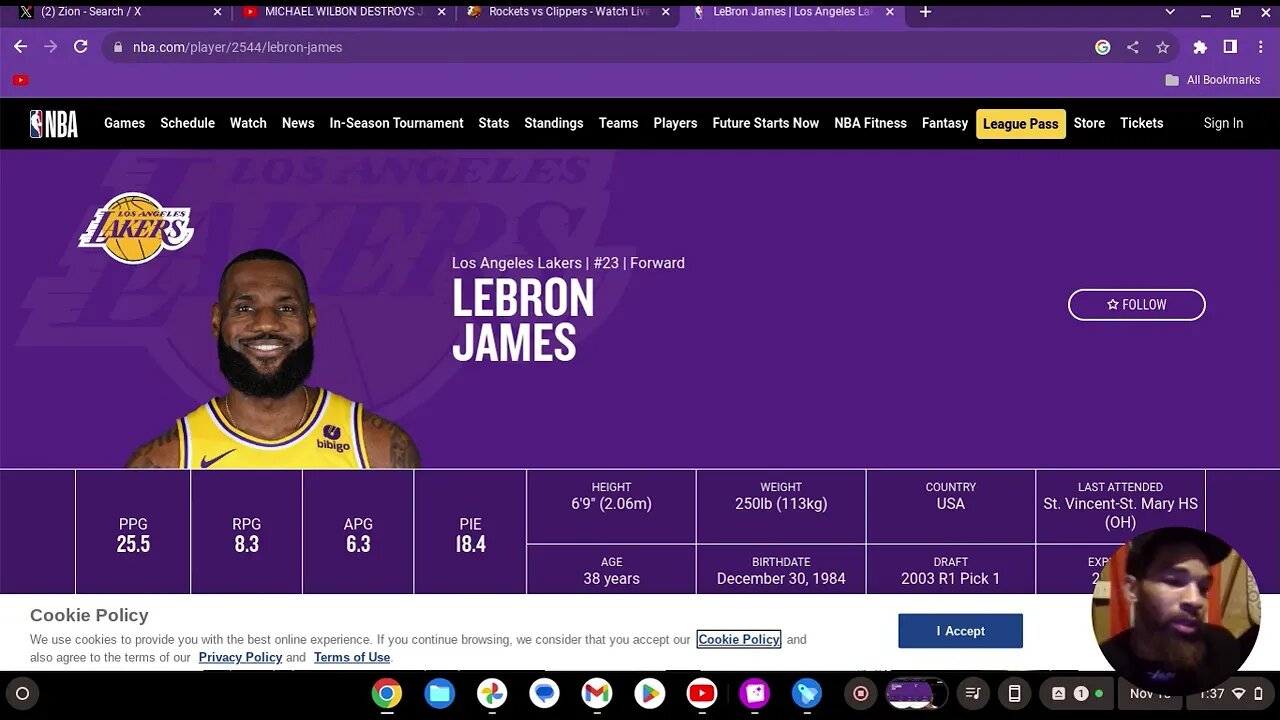Image resolution: width=1280 pixels, height=720 pixels.
Task: Open the Tickets link
Action: pos(1141,123)
